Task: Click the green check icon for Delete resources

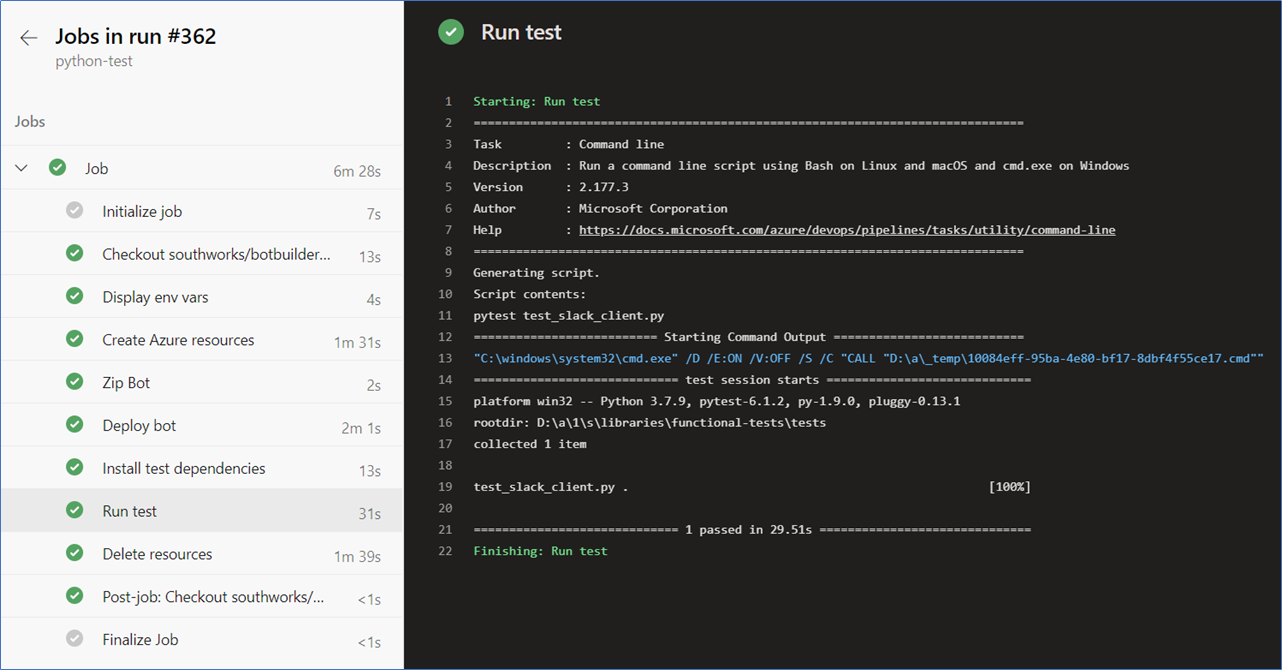Action: 75,554
